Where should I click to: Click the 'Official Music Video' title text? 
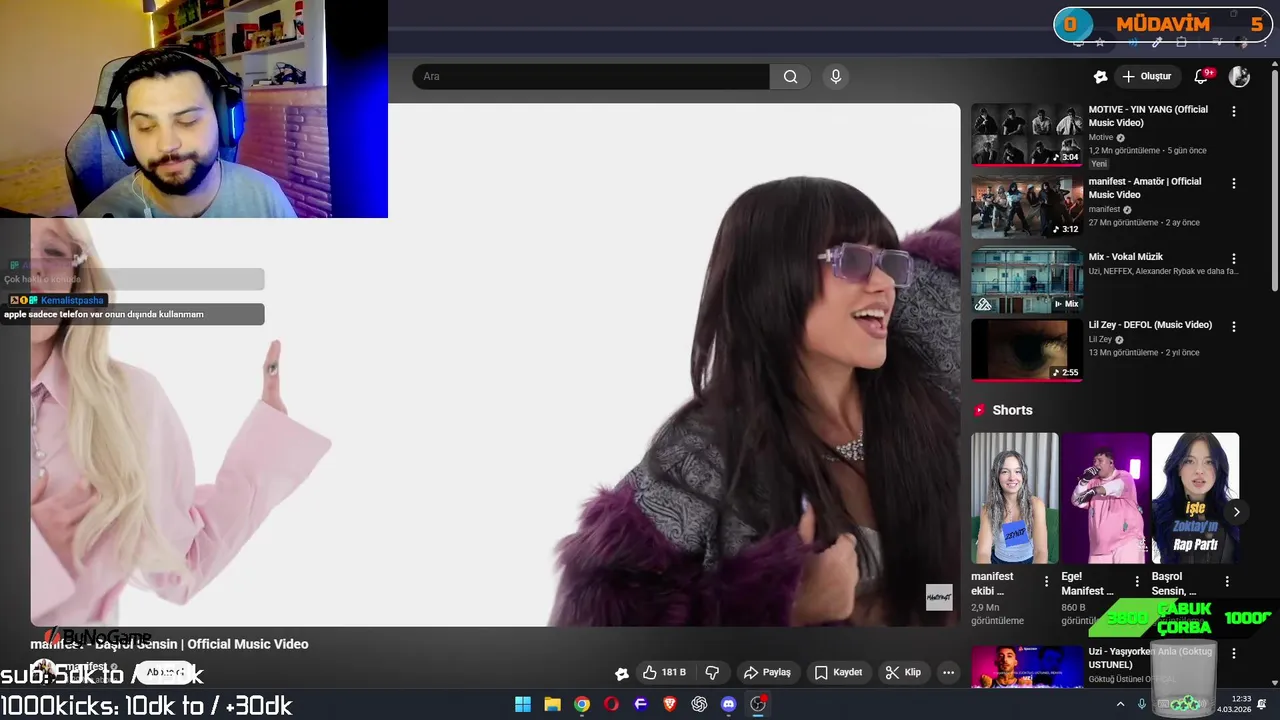(248, 645)
